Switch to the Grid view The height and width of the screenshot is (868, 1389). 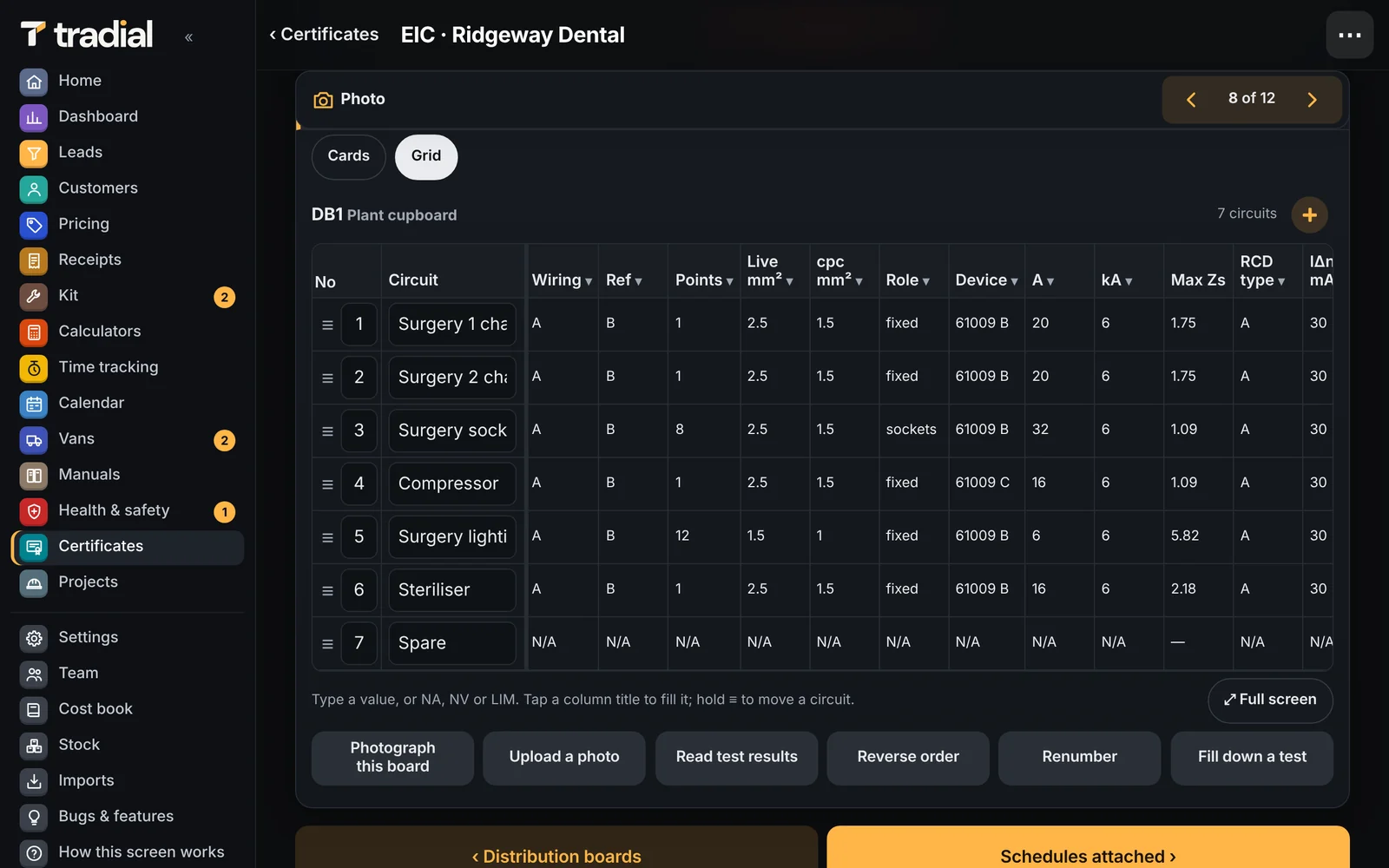coord(425,156)
